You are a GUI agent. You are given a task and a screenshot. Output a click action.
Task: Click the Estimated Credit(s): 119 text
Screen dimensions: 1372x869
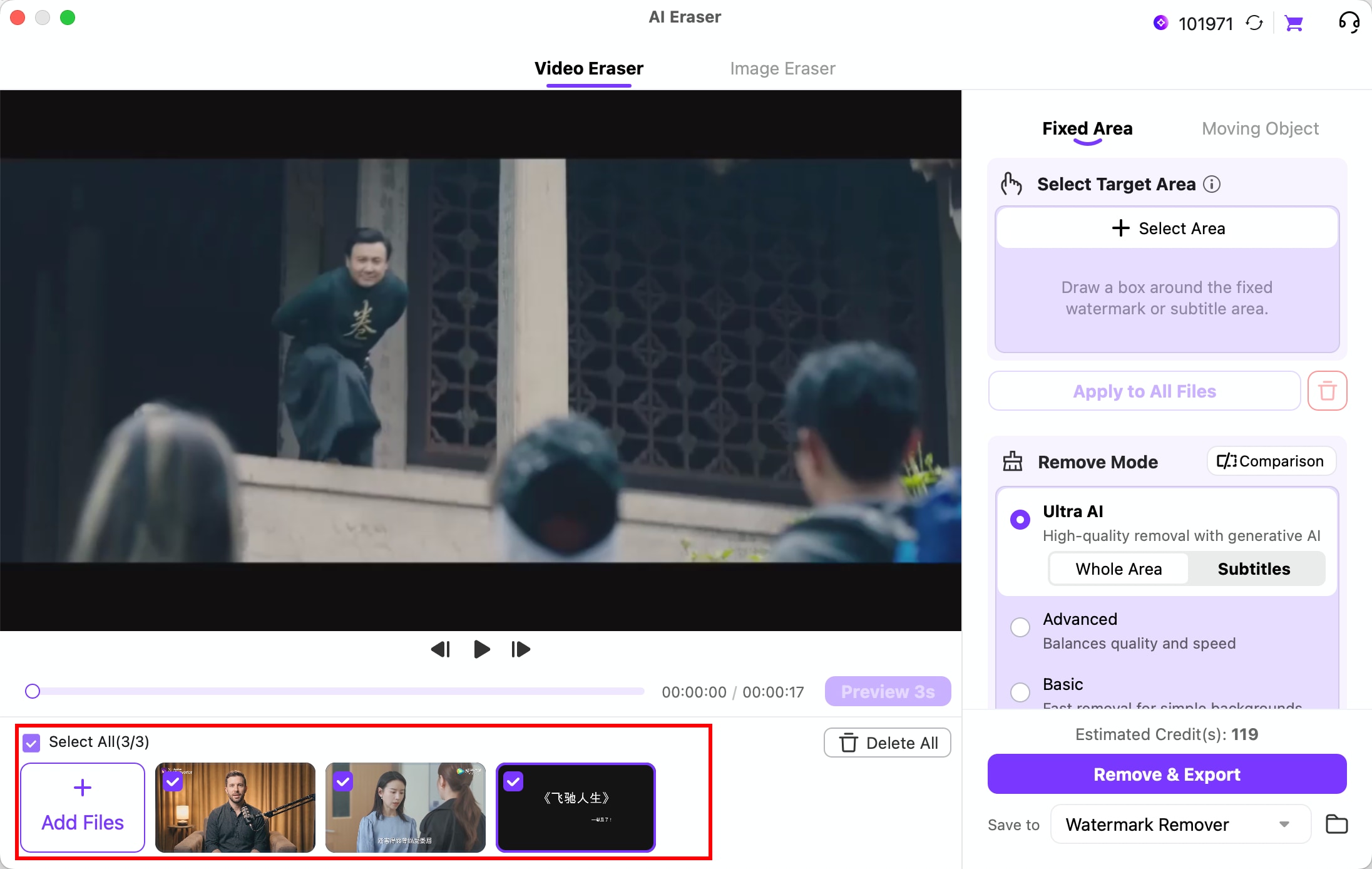tap(1167, 734)
